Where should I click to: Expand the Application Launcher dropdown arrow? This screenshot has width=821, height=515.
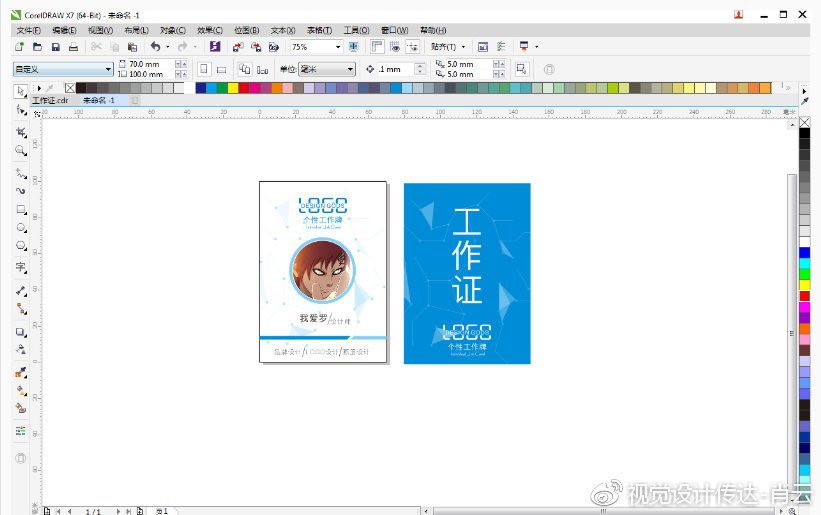tap(537, 47)
